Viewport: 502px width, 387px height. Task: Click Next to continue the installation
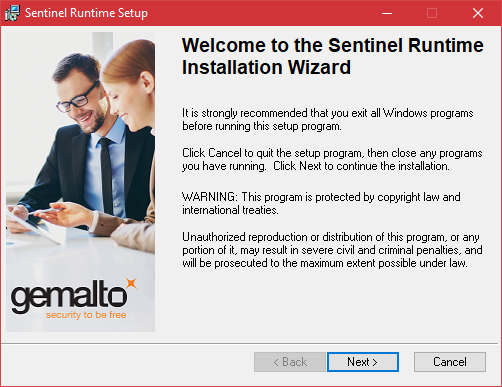[x=363, y=362]
